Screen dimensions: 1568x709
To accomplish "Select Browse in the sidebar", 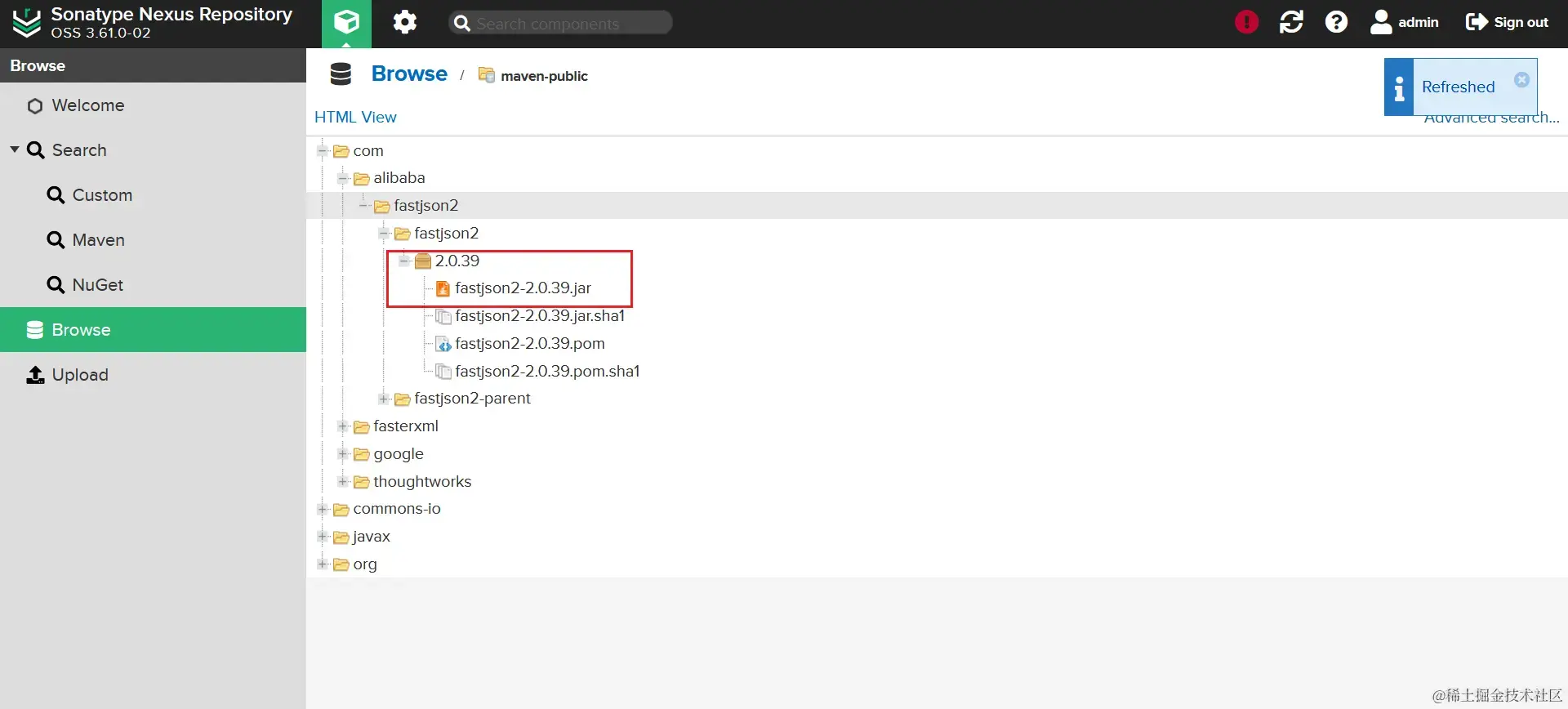I will click(x=153, y=330).
